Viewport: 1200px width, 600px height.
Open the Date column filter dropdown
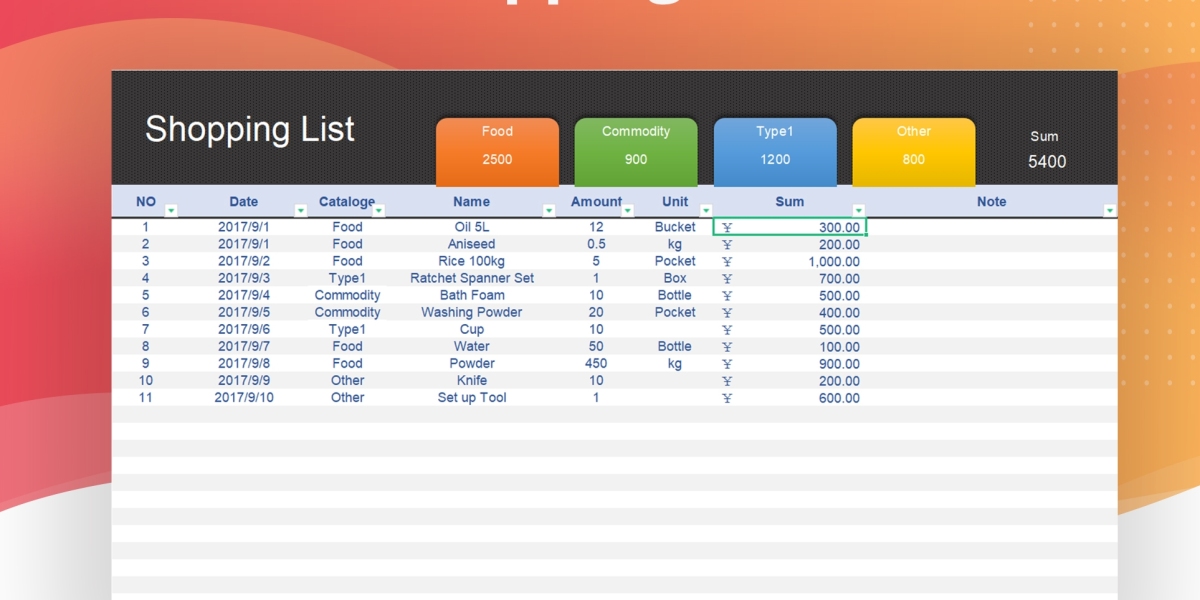(301, 210)
